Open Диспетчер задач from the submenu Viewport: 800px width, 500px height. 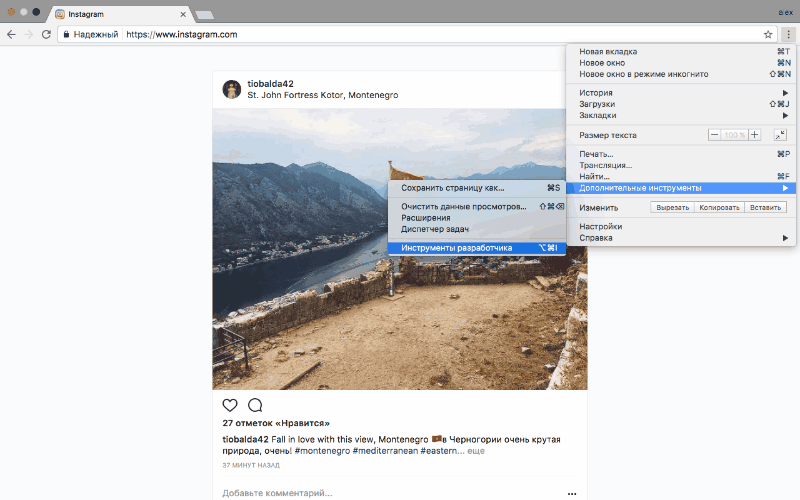click(477, 229)
